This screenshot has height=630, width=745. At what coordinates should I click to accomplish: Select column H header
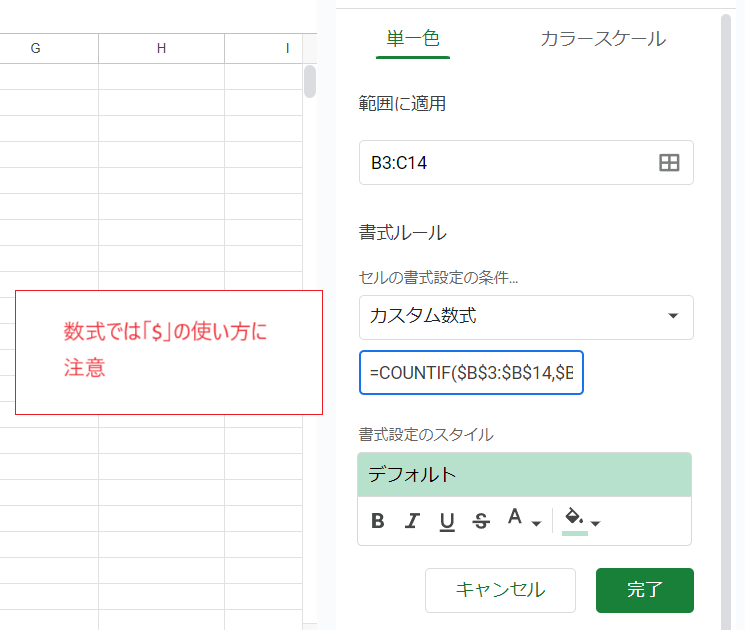click(x=162, y=48)
